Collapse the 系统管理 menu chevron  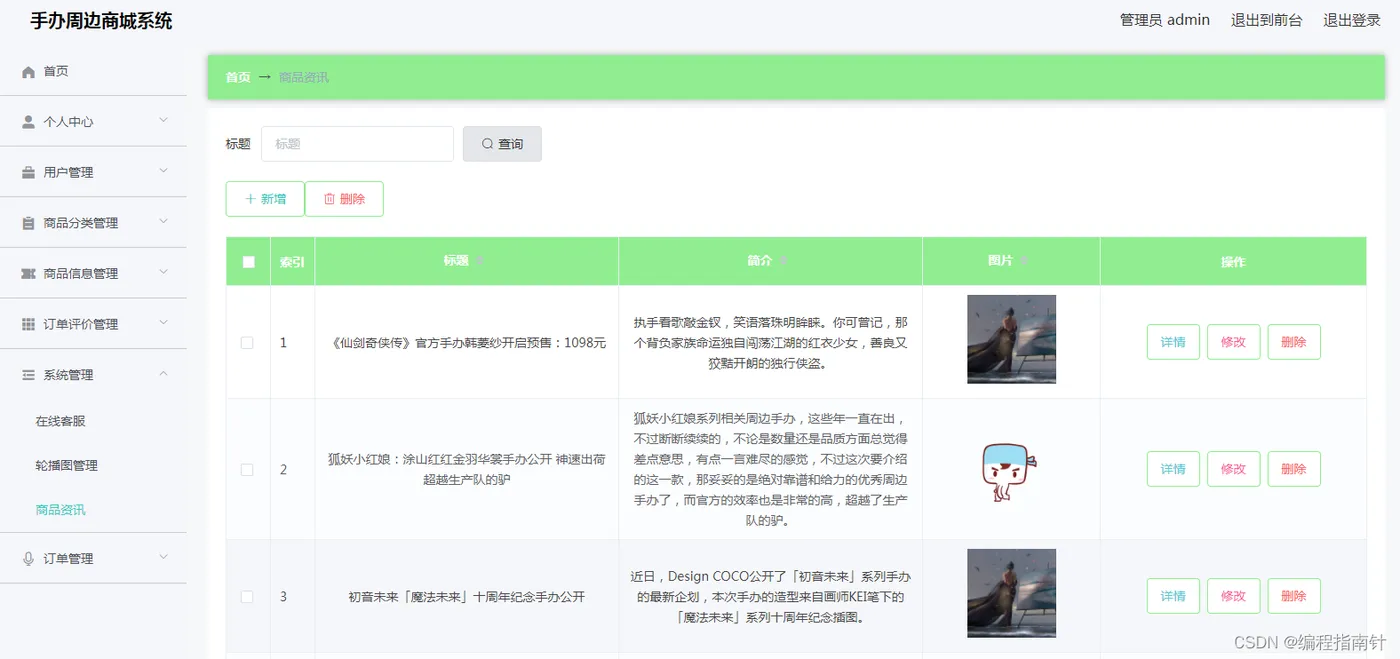(x=164, y=374)
